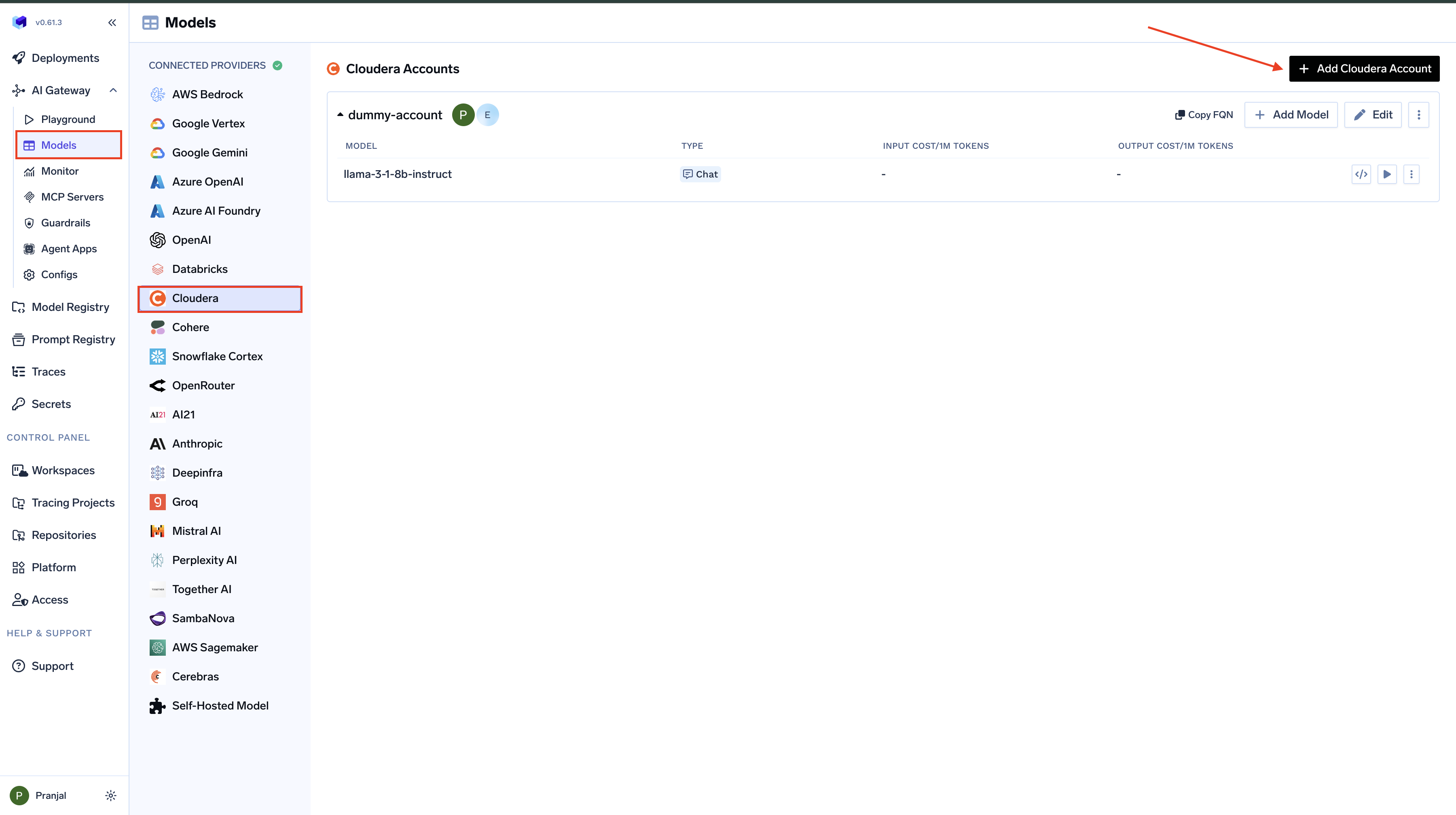Open the options menu for dummy-account
The width and height of the screenshot is (1456, 815).
1419,115
